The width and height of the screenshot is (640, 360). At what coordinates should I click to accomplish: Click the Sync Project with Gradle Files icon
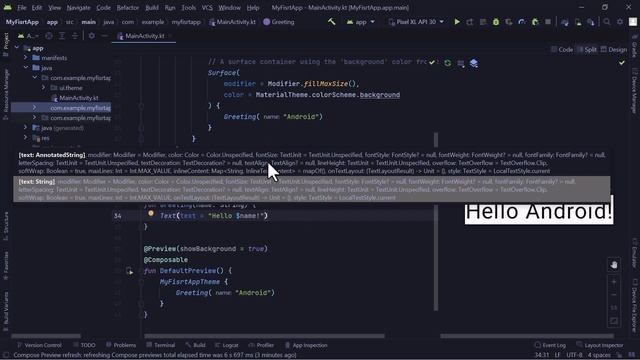[565, 22]
